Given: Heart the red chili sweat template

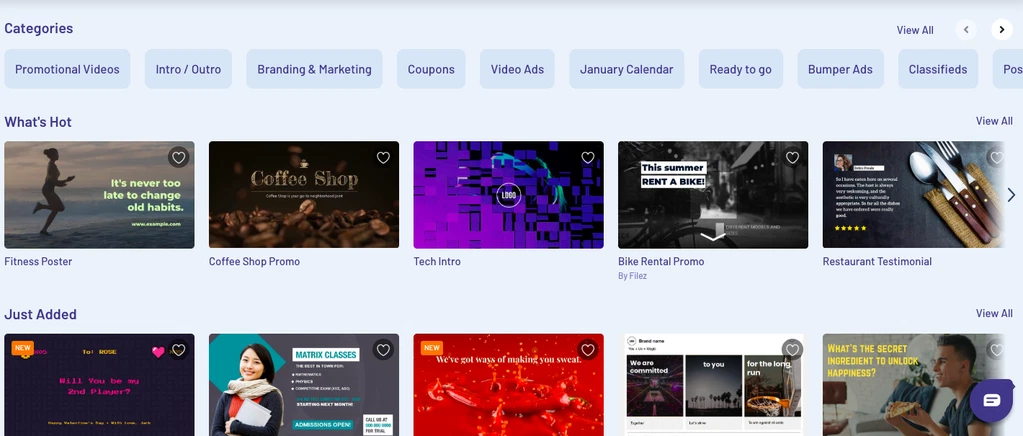Looking at the screenshot, I should click(588, 350).
